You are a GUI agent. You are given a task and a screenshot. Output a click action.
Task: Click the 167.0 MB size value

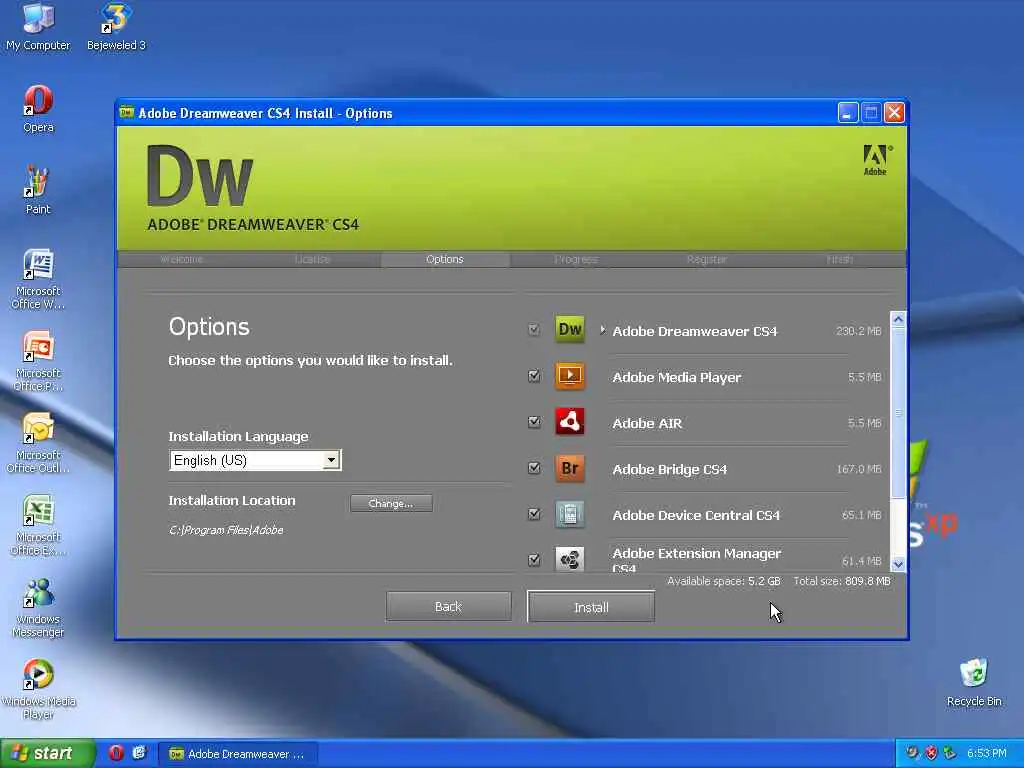pos(859,469)
